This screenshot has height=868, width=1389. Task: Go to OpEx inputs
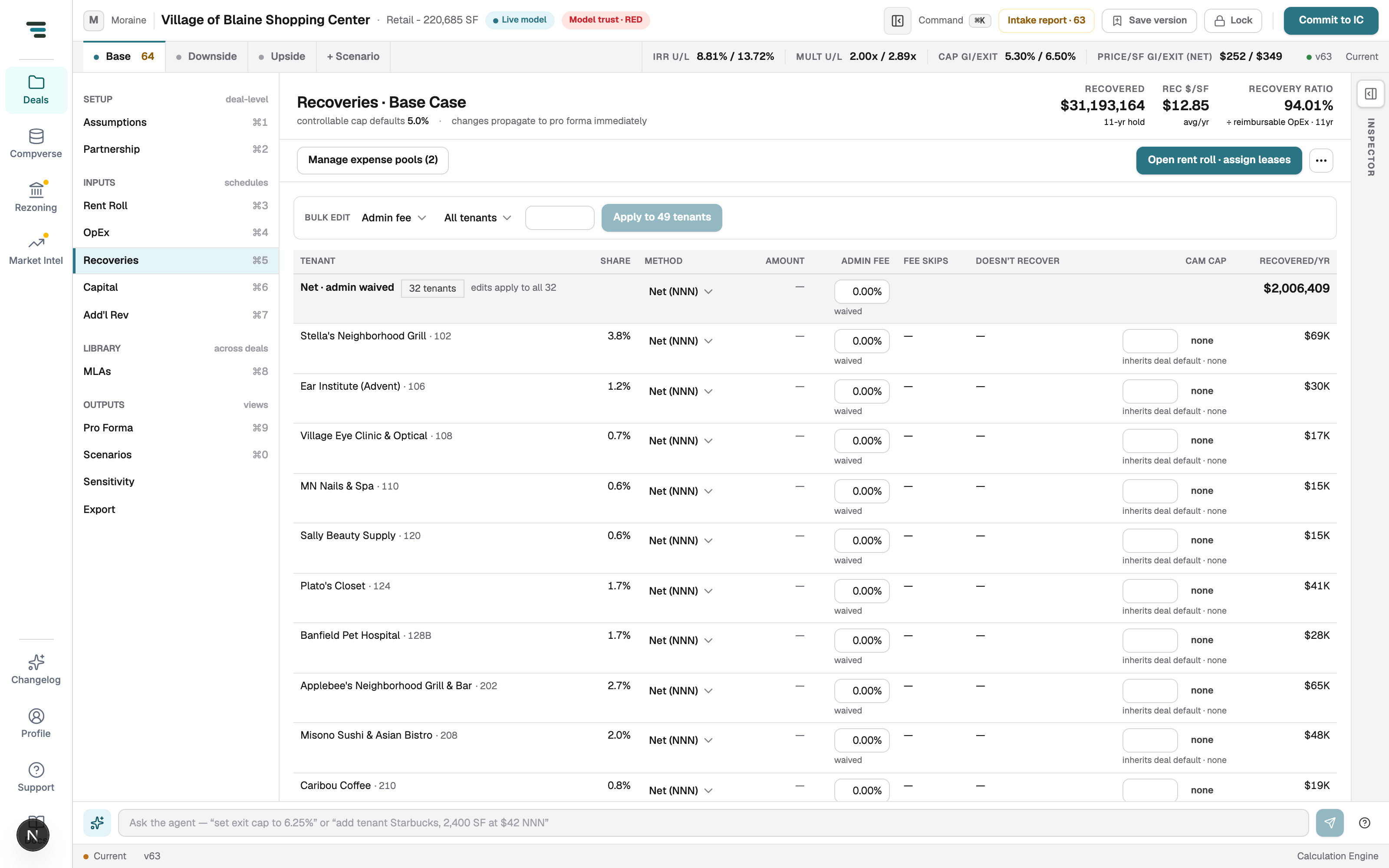pyautogui.click(x=176, y=233)
